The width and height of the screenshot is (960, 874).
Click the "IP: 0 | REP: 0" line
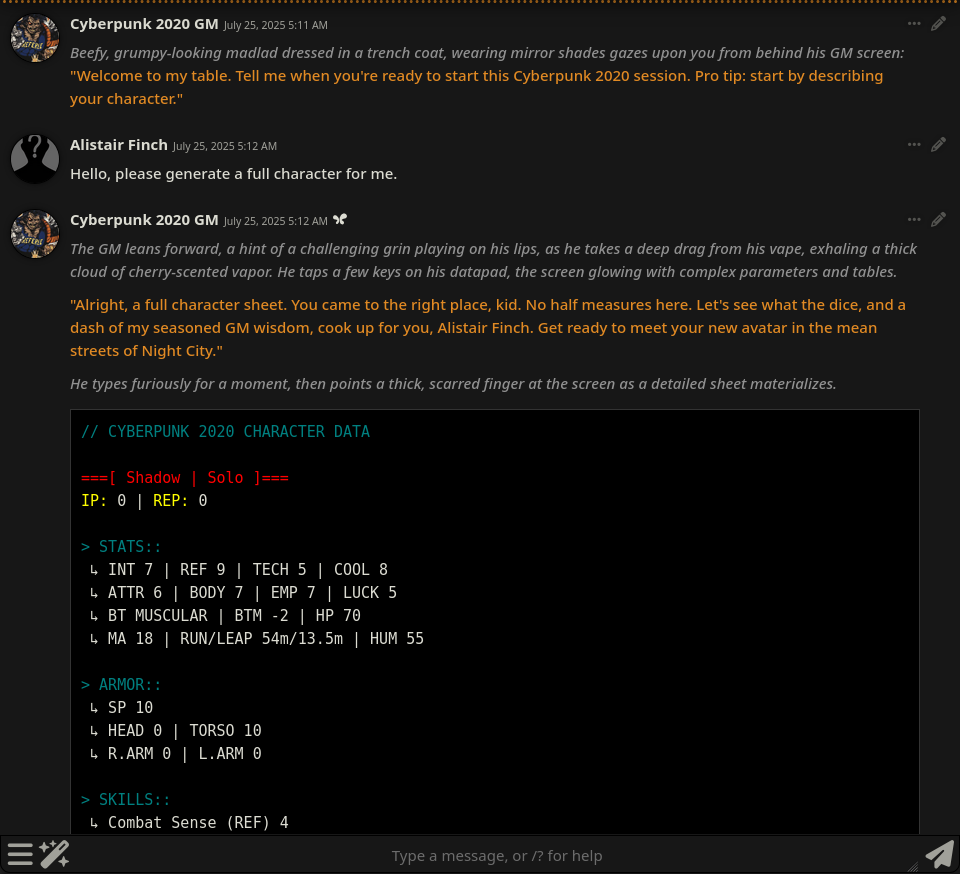(144, 501)
